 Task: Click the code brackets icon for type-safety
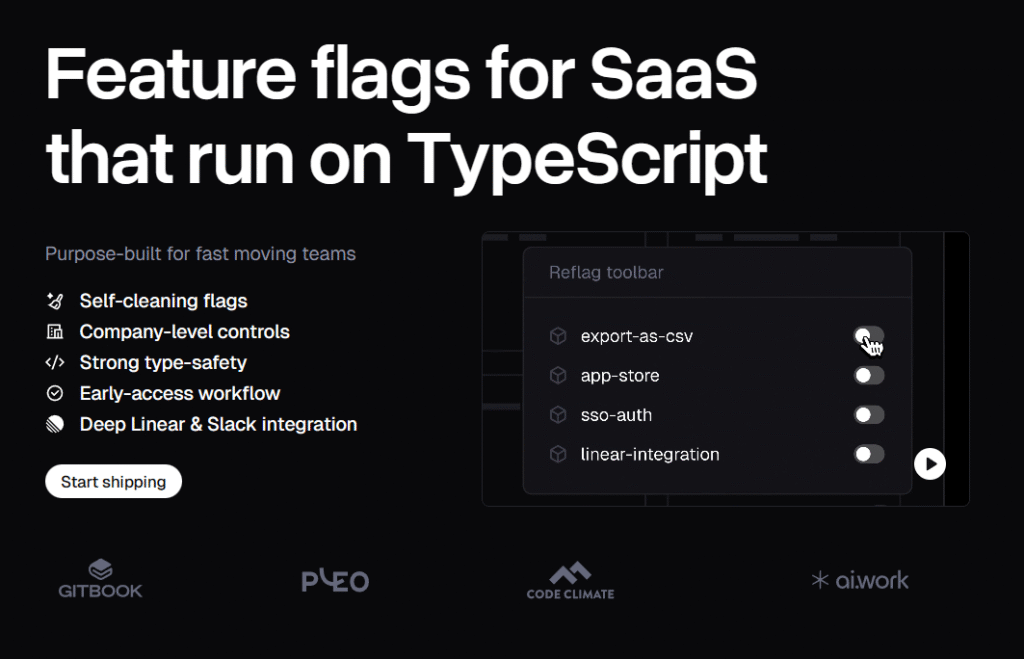(55, 363)
